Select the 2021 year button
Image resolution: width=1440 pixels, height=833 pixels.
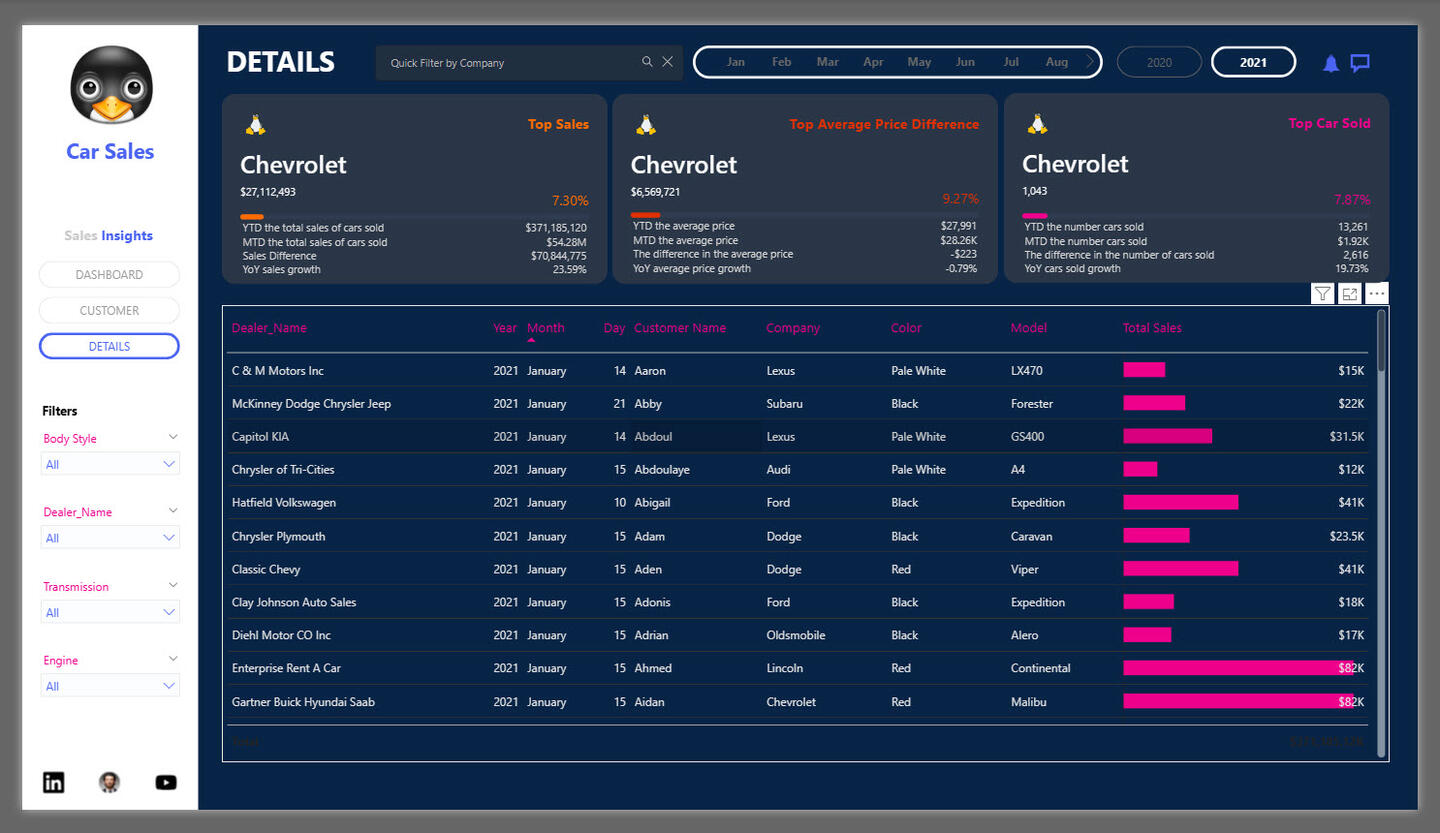coord(1253,62)
